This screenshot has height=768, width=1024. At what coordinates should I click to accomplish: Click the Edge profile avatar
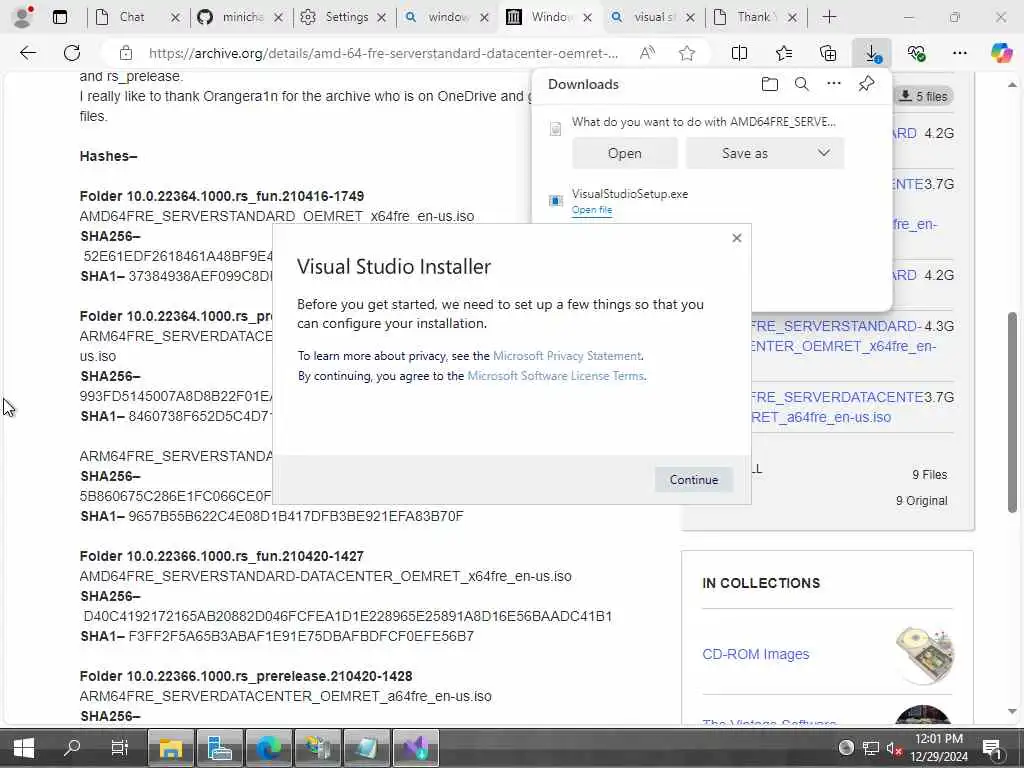pos(23,17)
